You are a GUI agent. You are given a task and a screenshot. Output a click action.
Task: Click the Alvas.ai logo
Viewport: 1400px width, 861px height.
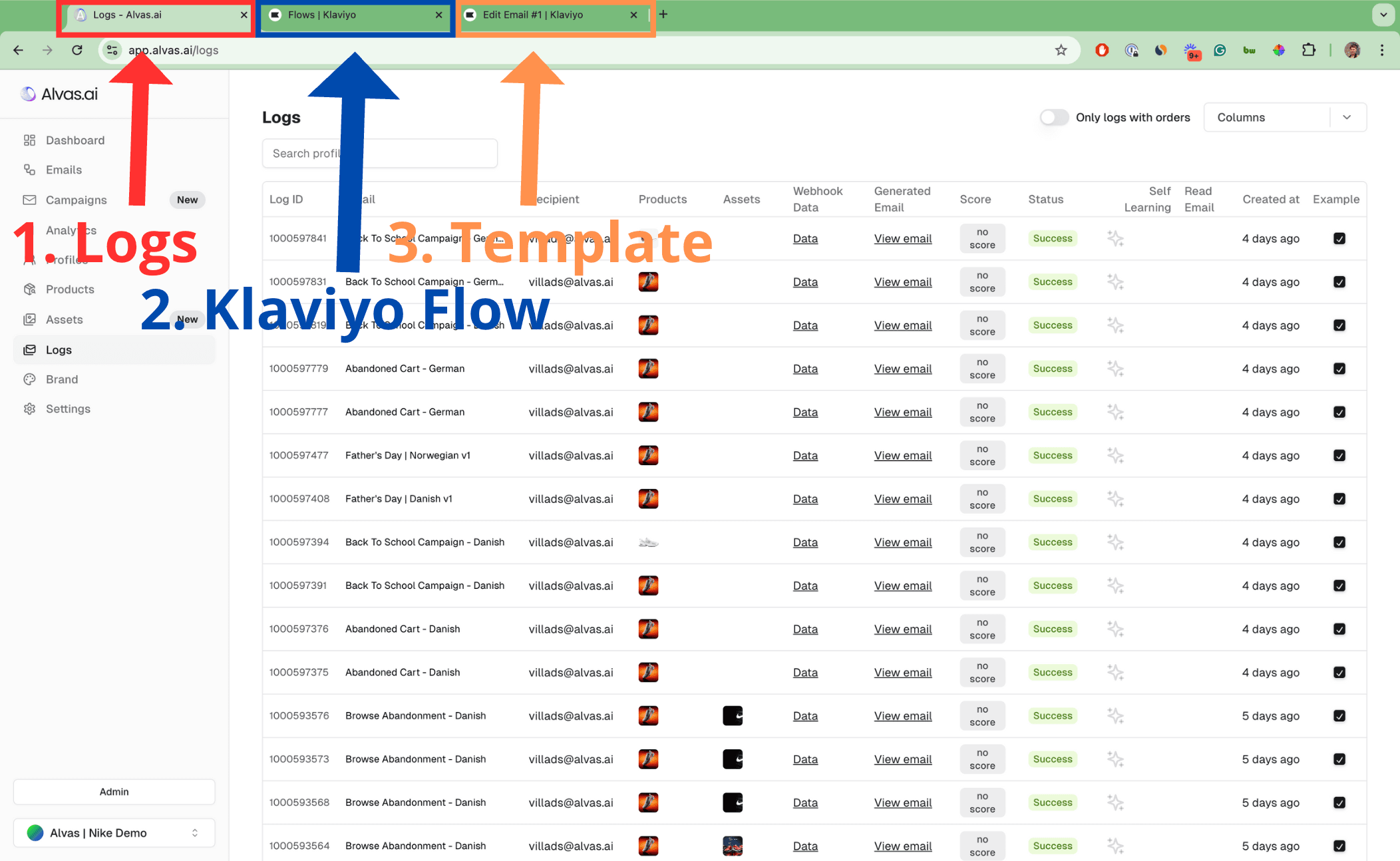59,94
